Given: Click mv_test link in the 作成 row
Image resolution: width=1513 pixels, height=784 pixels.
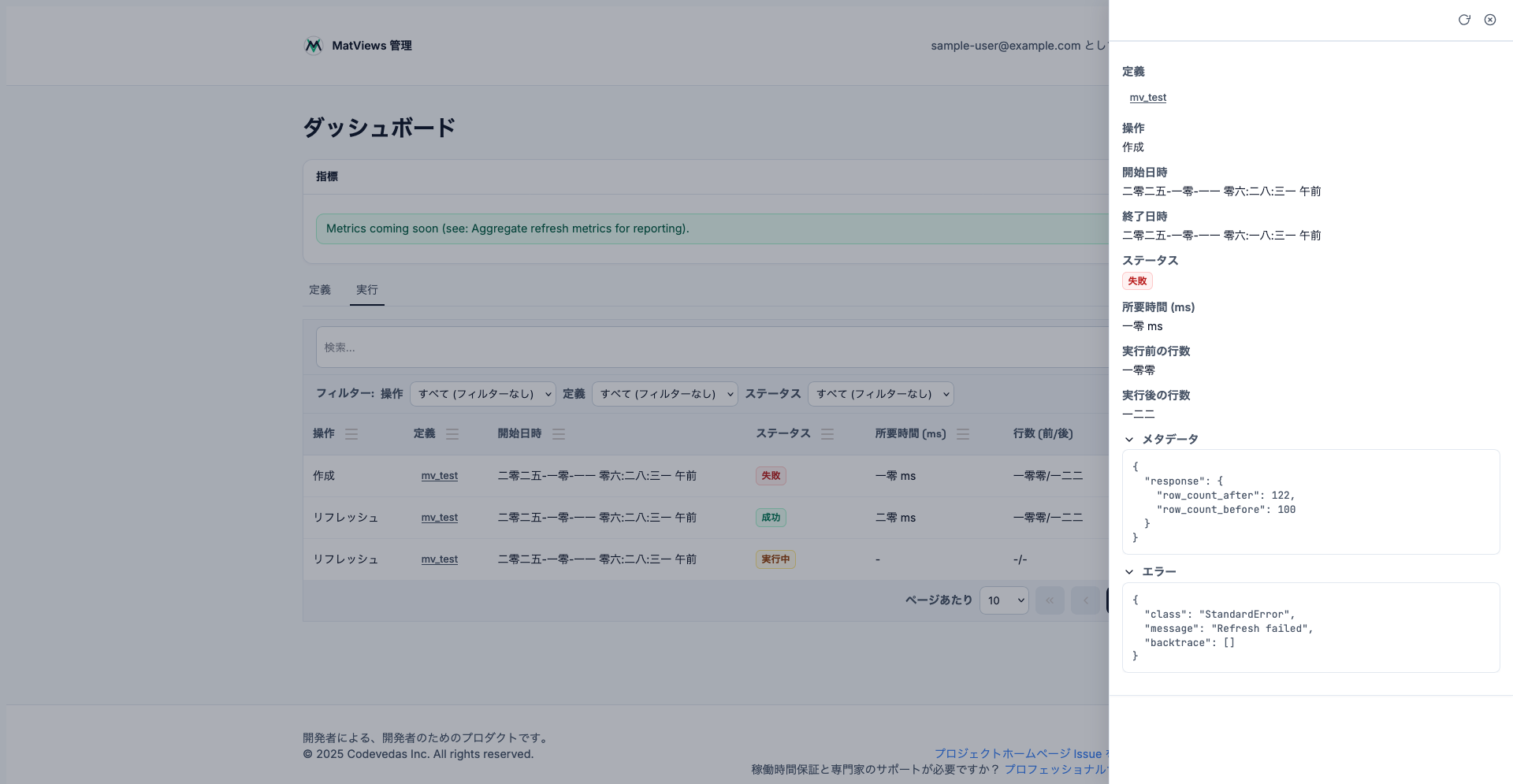Looking at the screenshot, I should coord(439,476).
